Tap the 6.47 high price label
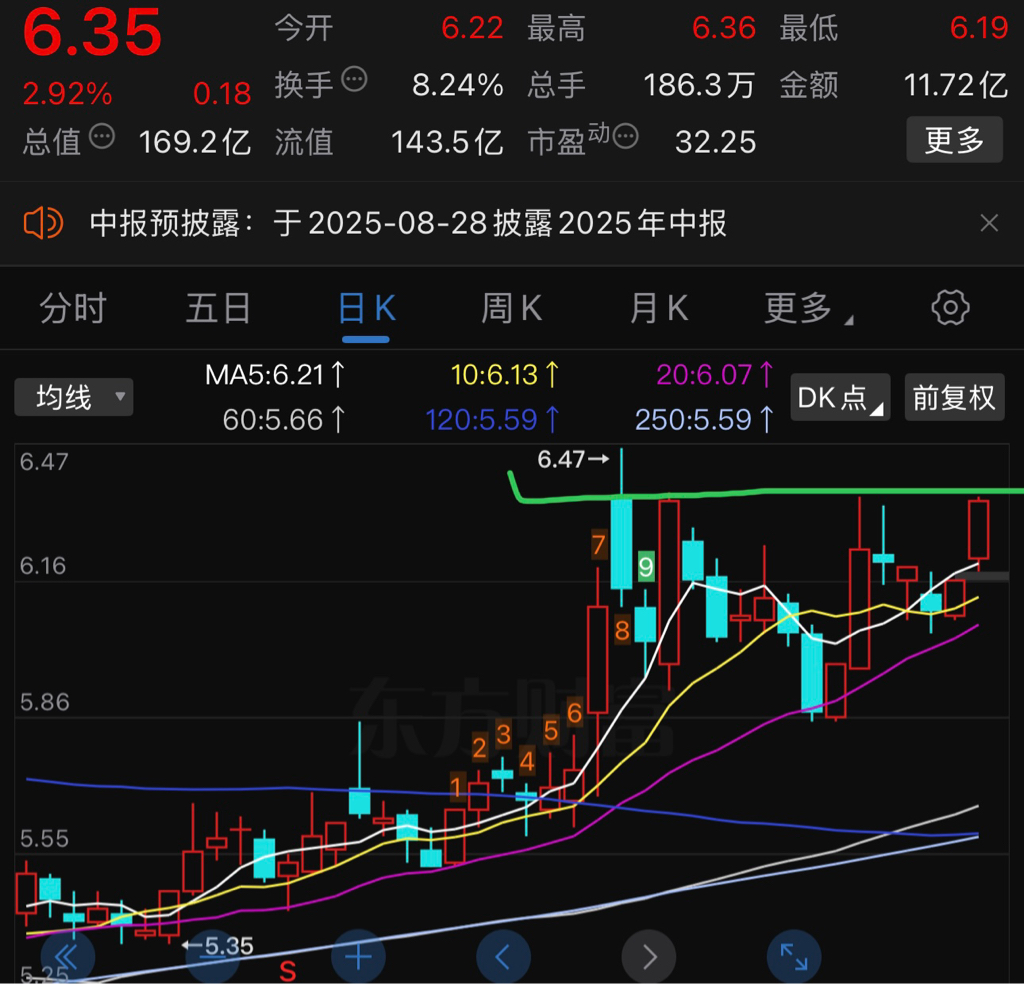This screenshot has height=984, width=1024. pos(573,460)
